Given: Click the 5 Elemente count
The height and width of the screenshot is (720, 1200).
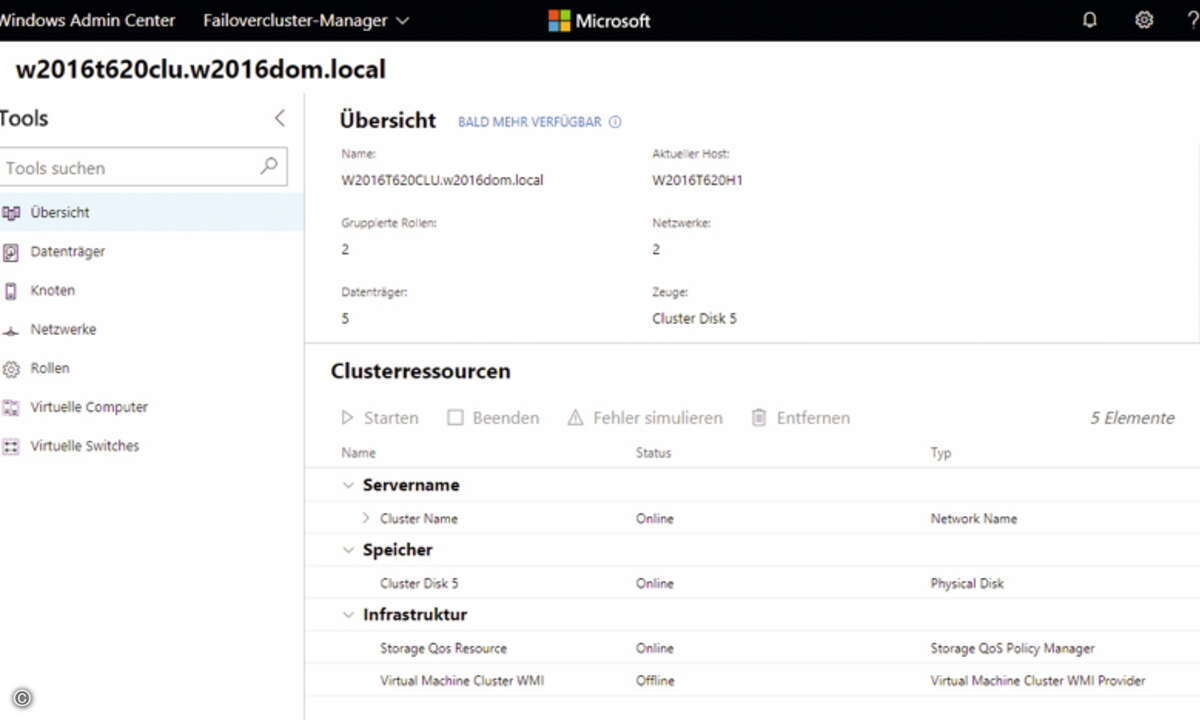Looking at the screenshot, I should coord(1132,418).
